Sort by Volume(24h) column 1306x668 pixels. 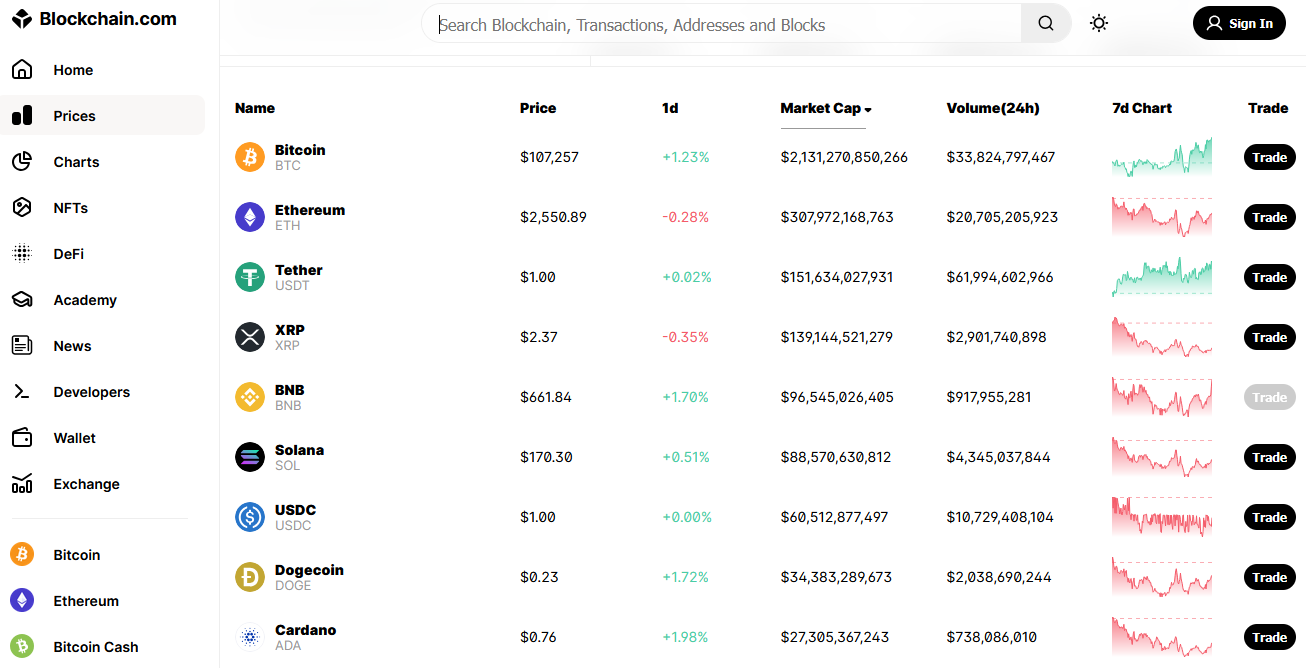[993, 108]
